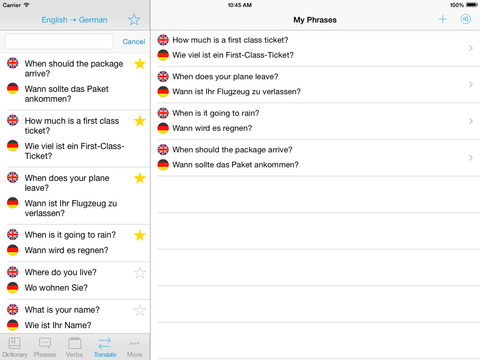Tap UK flag beside 'What is your name?'
480x360 pixels.
[13, 309]
